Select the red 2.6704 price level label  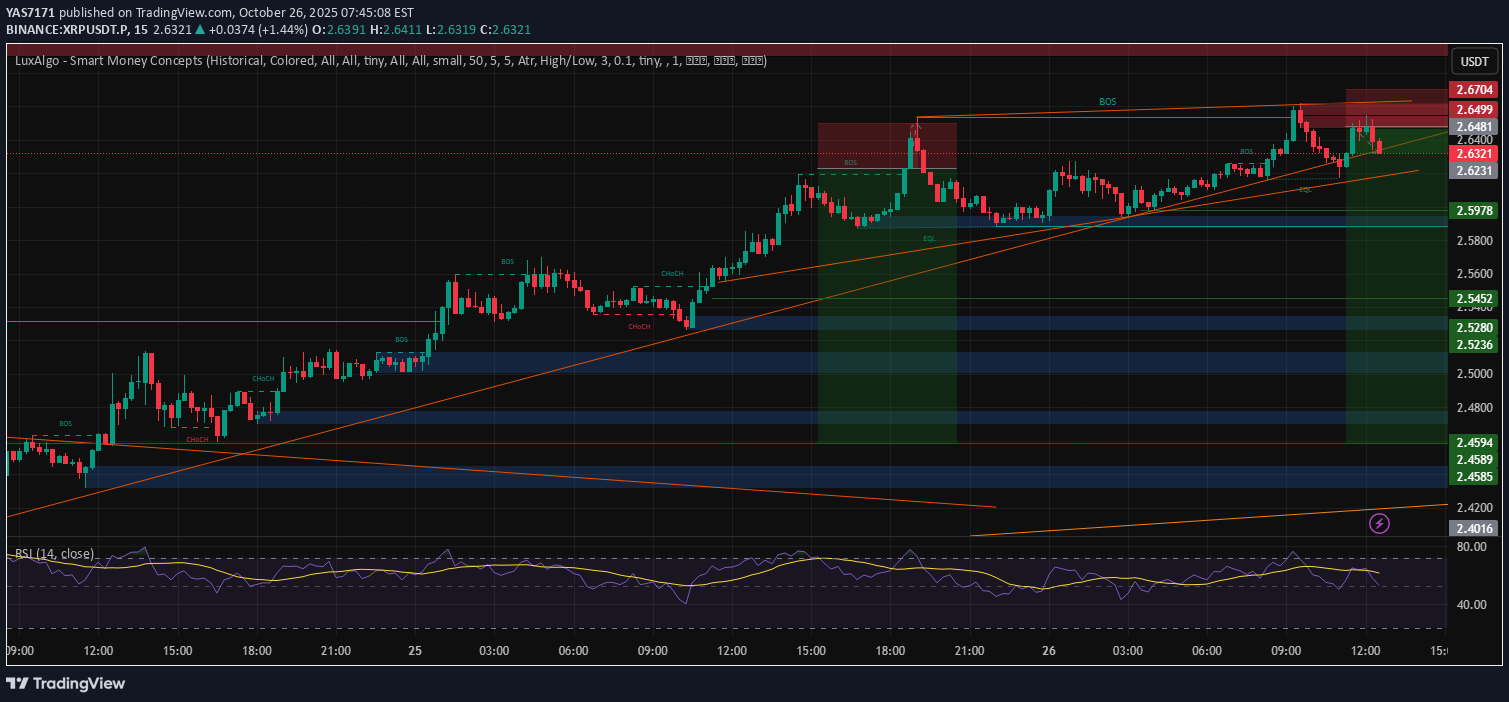1474,90
